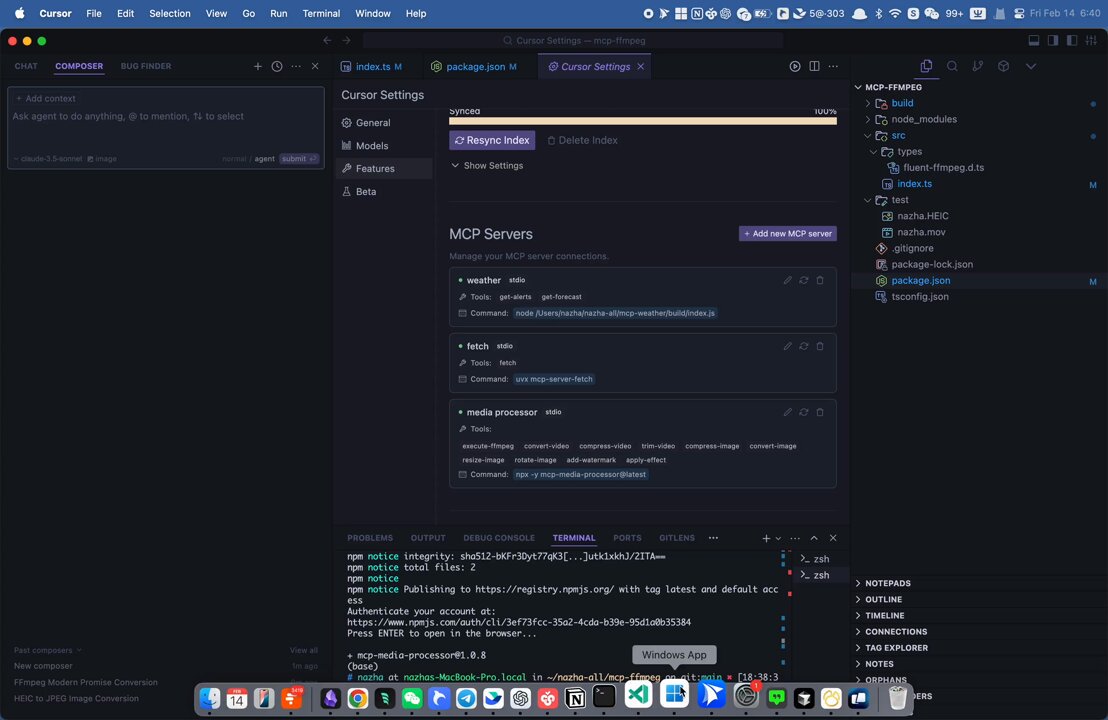This screenshot has width=1108, height=720.
Task: Maximize the terminal panel with caret icon
Action: (x=814, y=538)
